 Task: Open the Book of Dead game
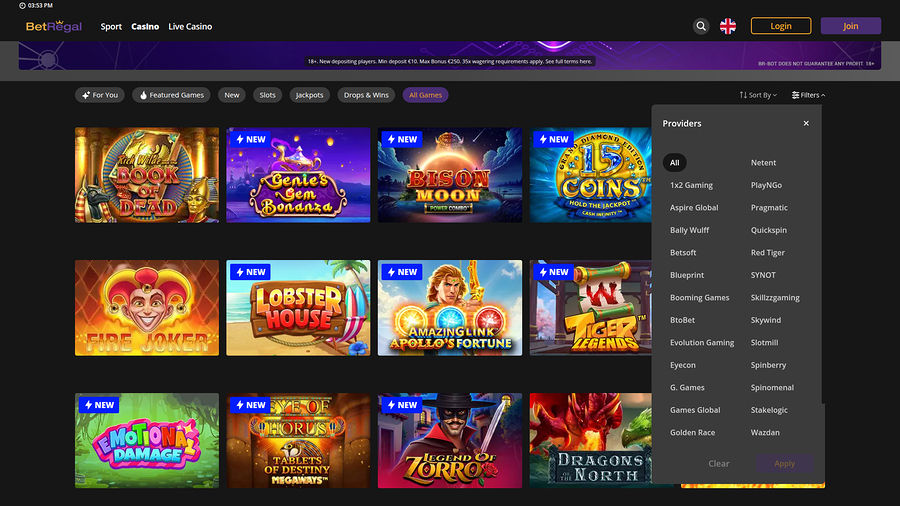click(x=147, y=175)
